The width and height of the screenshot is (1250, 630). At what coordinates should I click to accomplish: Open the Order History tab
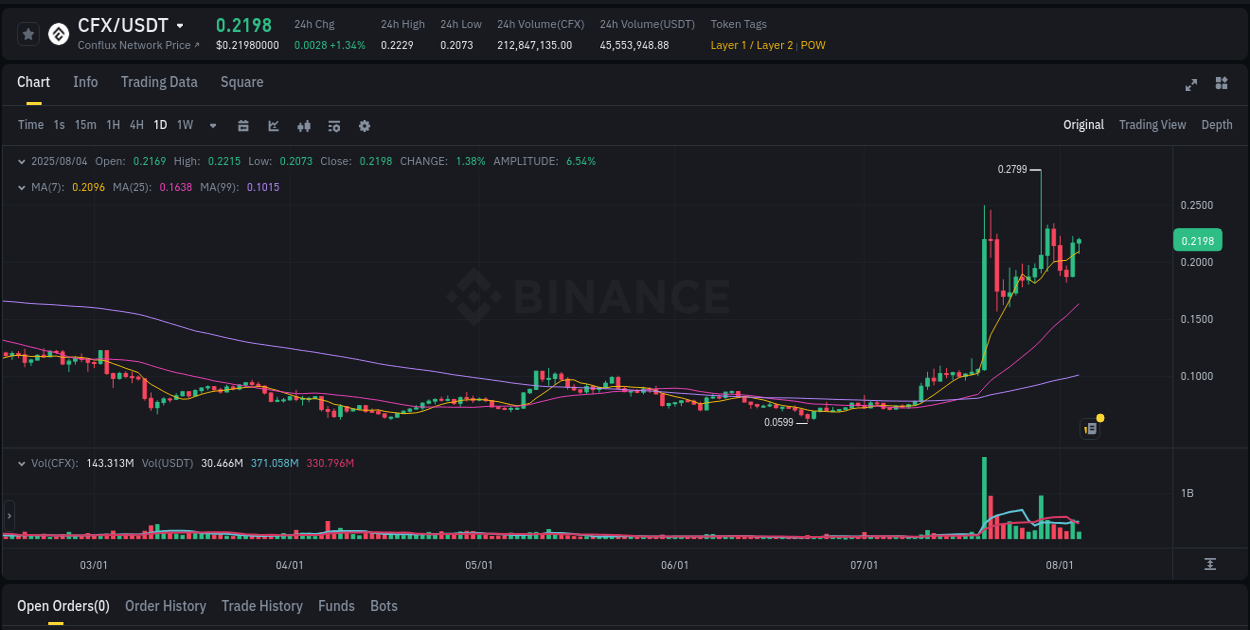pyautogui.click(x=165, y=606)
